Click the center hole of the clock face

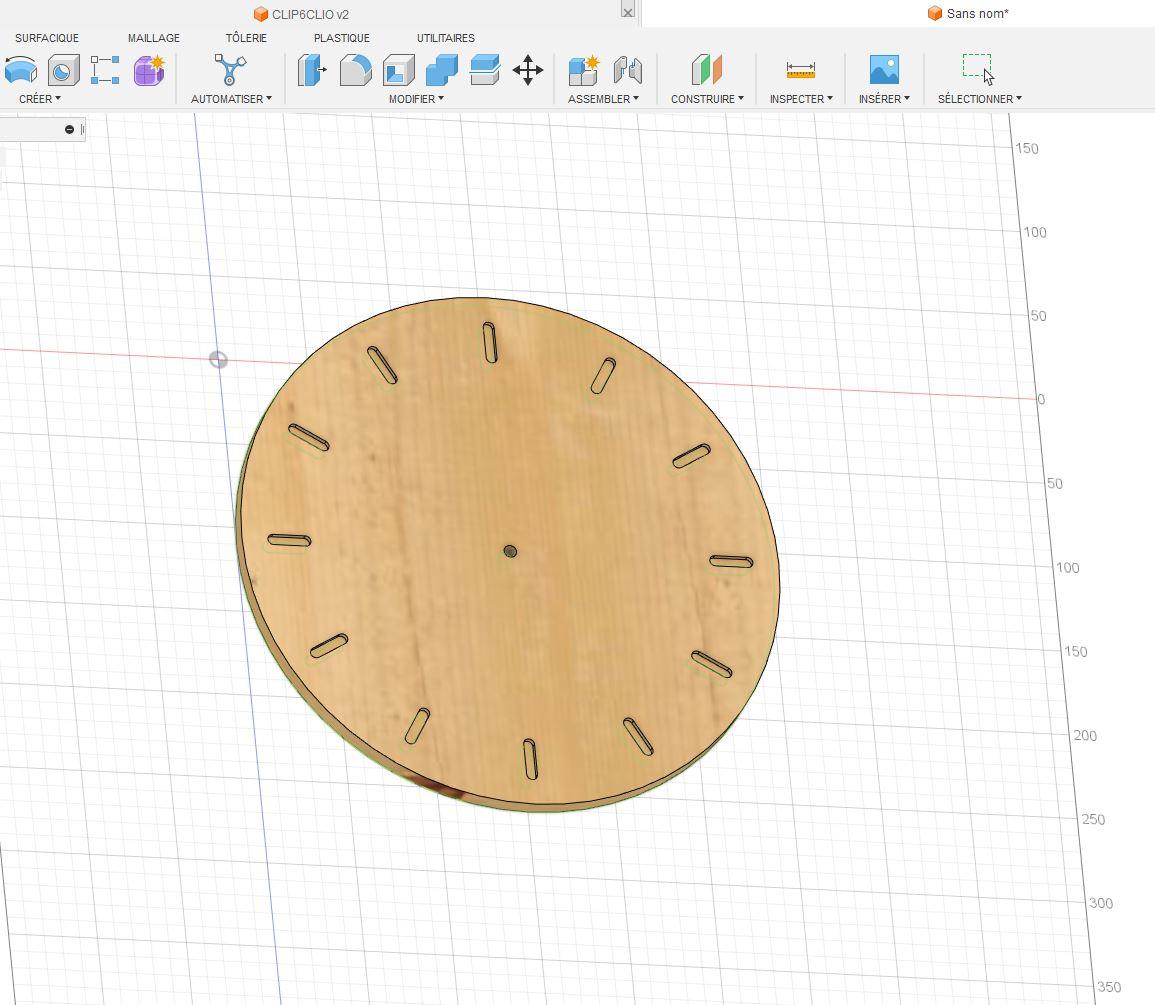[x=512, y=550]
